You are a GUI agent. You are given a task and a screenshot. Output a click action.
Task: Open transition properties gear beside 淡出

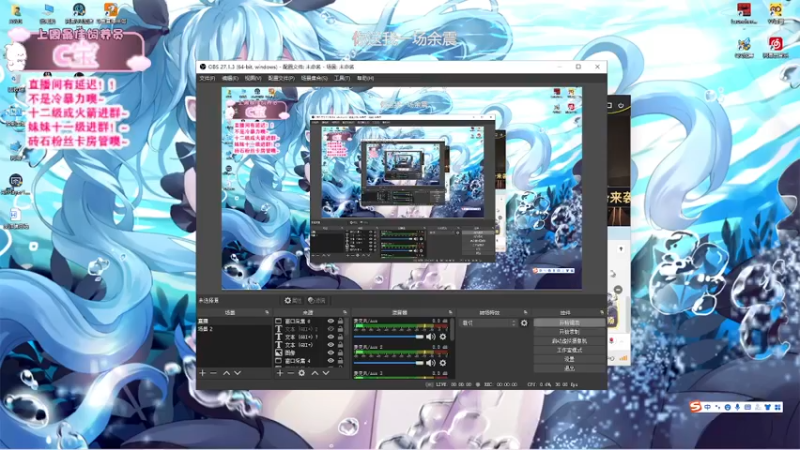(x=524, y=323)
